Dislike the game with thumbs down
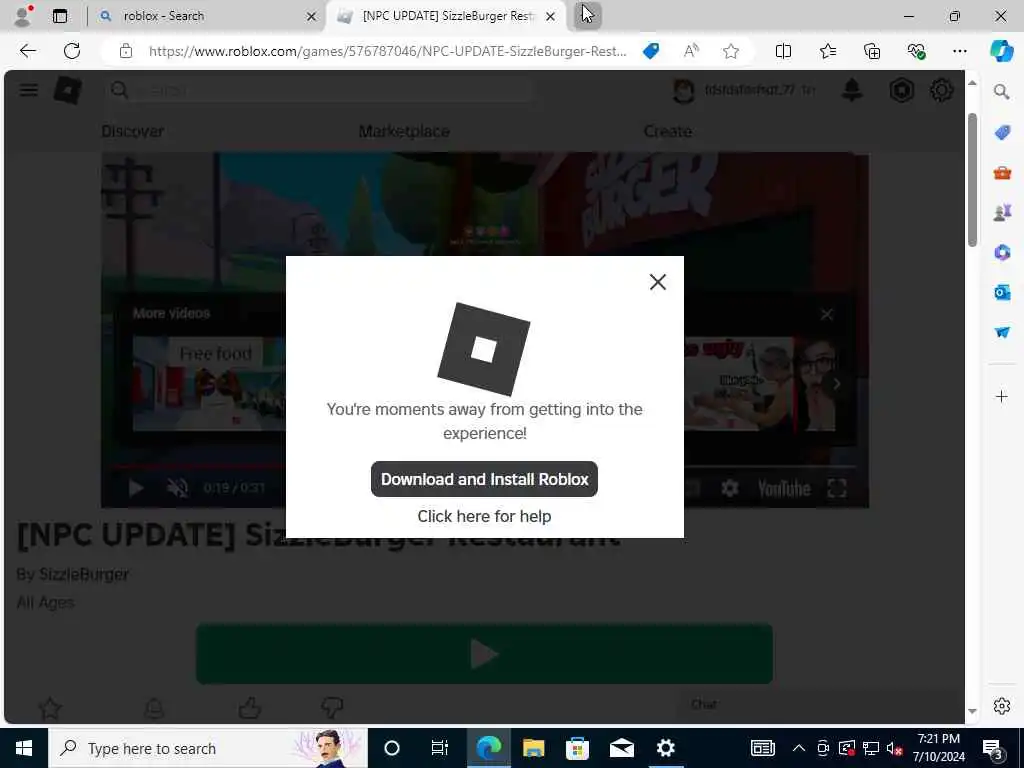This screenshot has height=768, width=1024. (332, 708)
